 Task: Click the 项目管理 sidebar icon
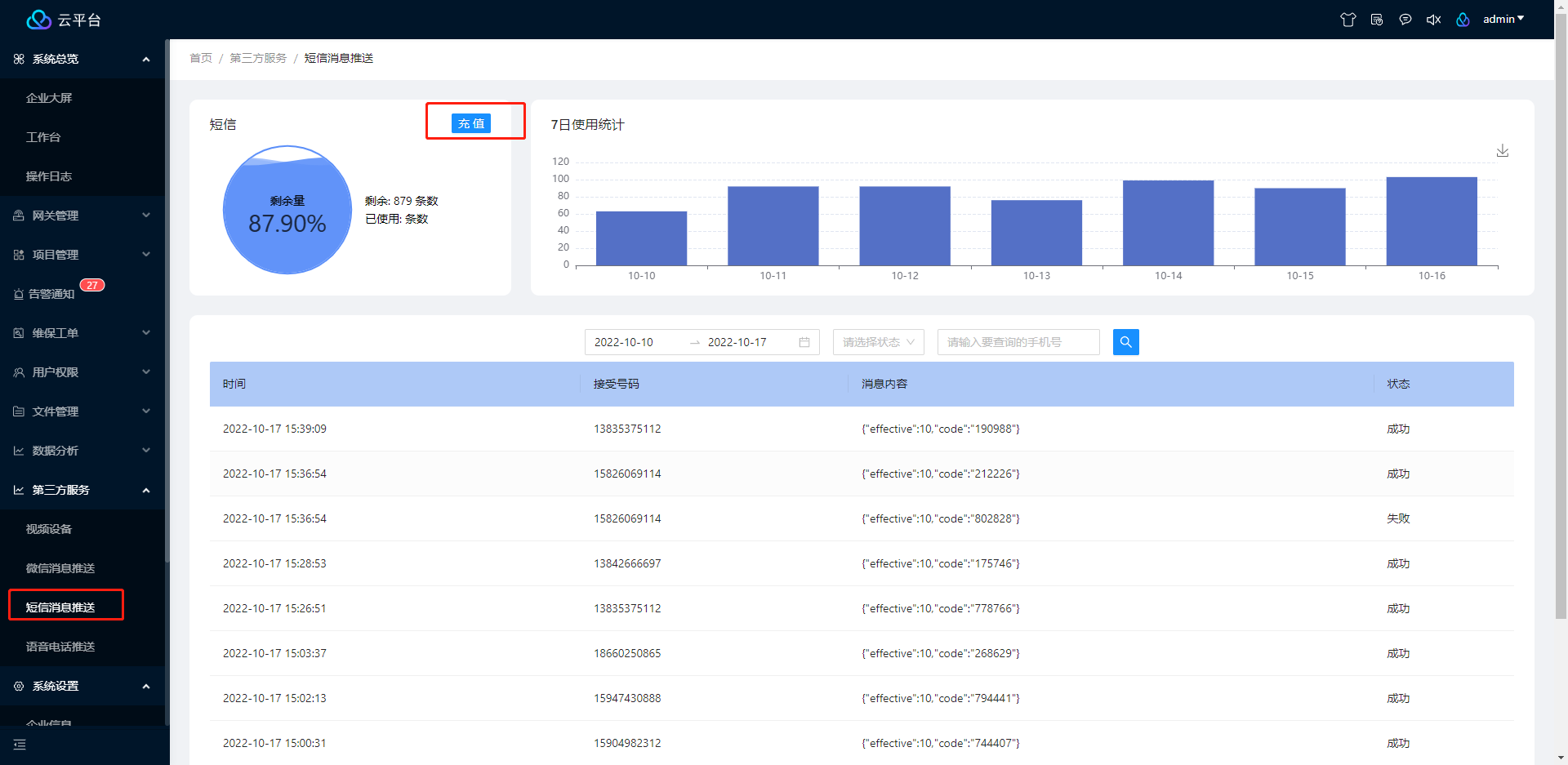click(x=19, y=255)
